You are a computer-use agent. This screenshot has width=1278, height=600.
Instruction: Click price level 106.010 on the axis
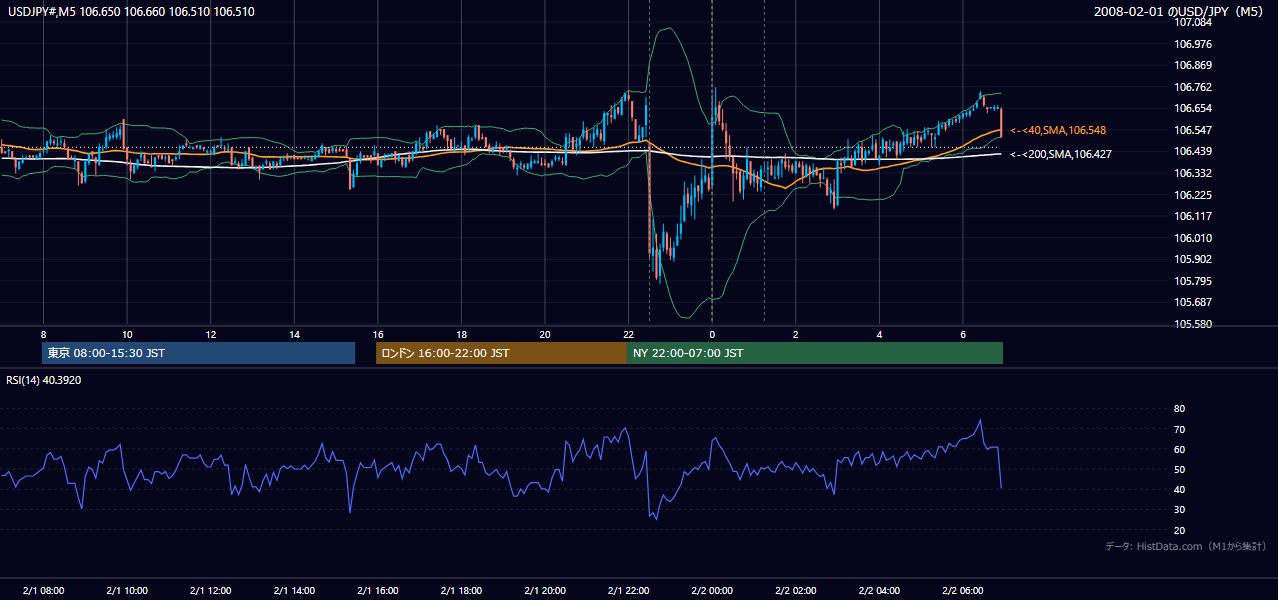[x=1193, y=238]
